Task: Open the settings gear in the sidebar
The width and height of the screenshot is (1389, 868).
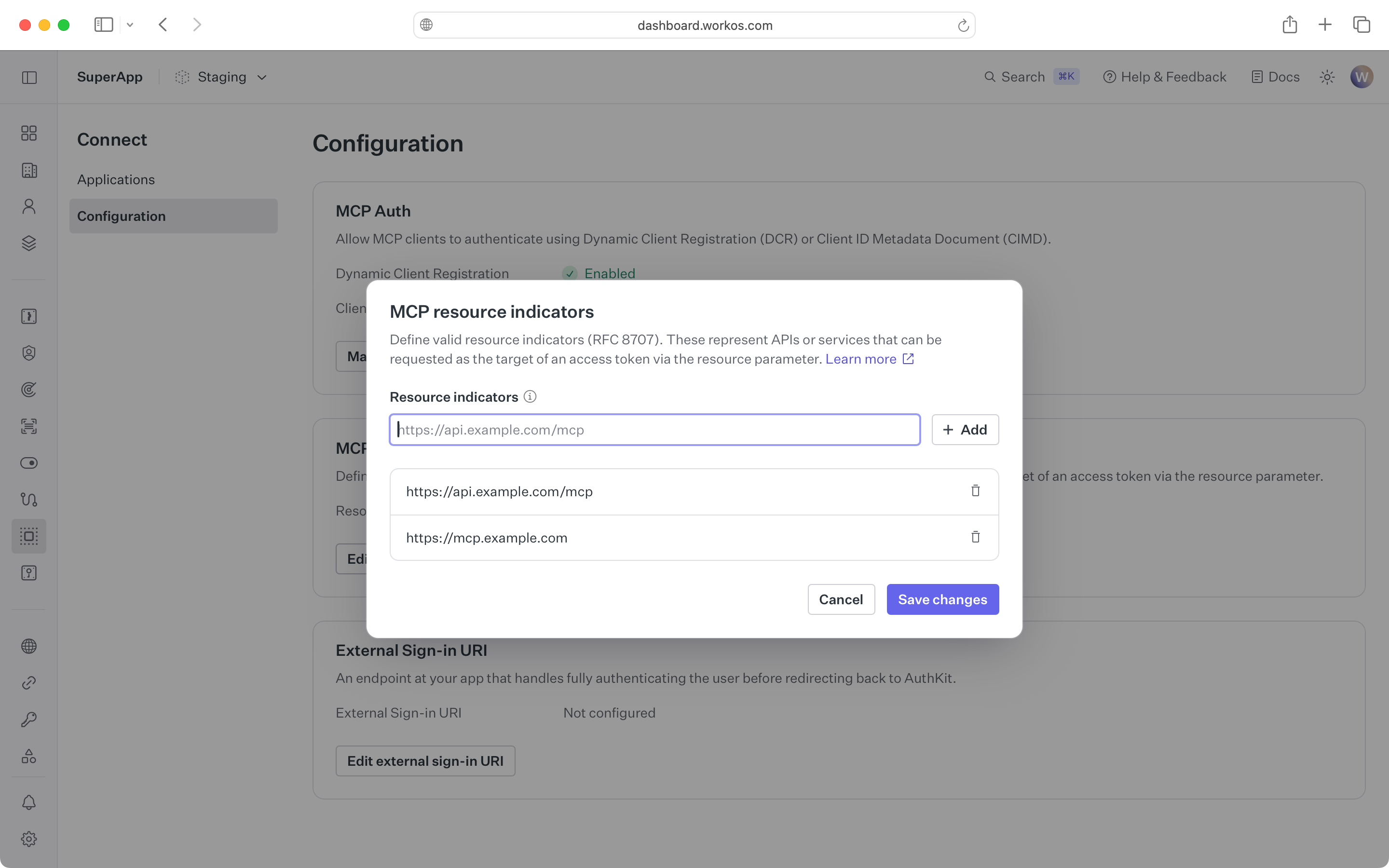Action: pyautogui.click(x=29, y=839)
